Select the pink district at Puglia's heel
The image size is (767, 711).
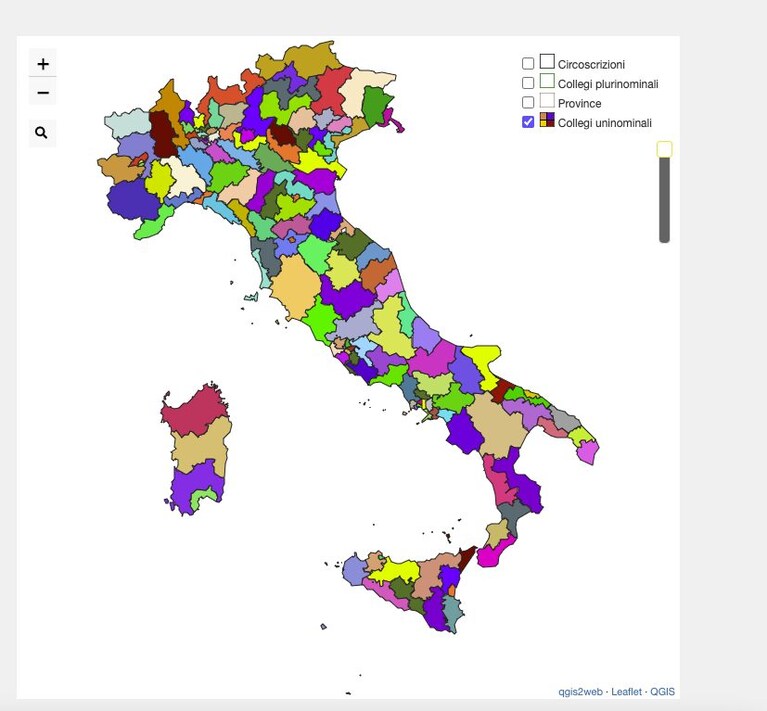588,452
